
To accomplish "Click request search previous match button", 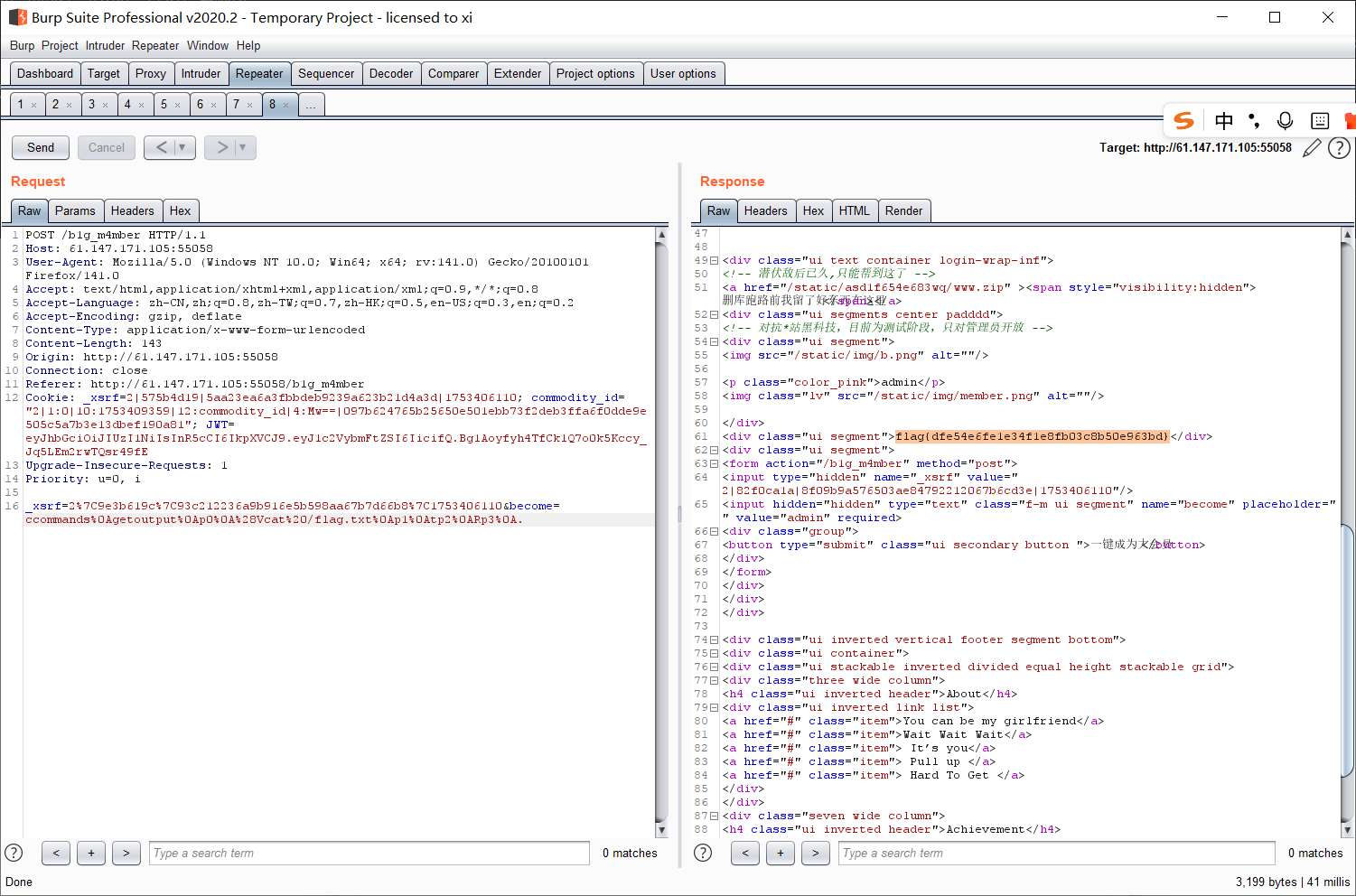I will (56, 853).
